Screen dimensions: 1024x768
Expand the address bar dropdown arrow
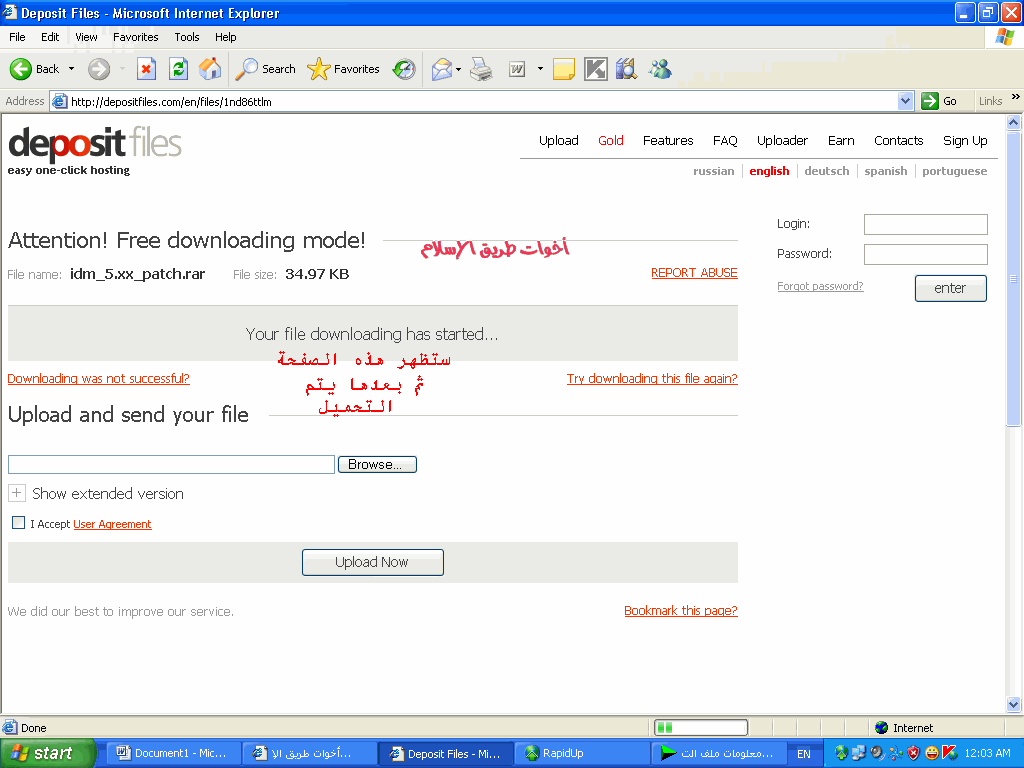pos(905,101)
